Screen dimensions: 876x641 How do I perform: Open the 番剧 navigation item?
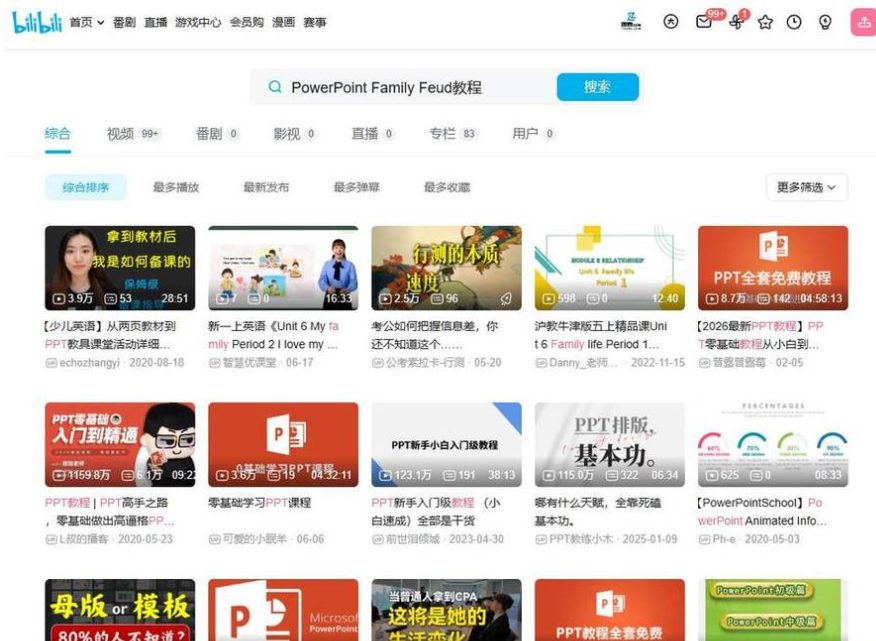tap(124, 22)
